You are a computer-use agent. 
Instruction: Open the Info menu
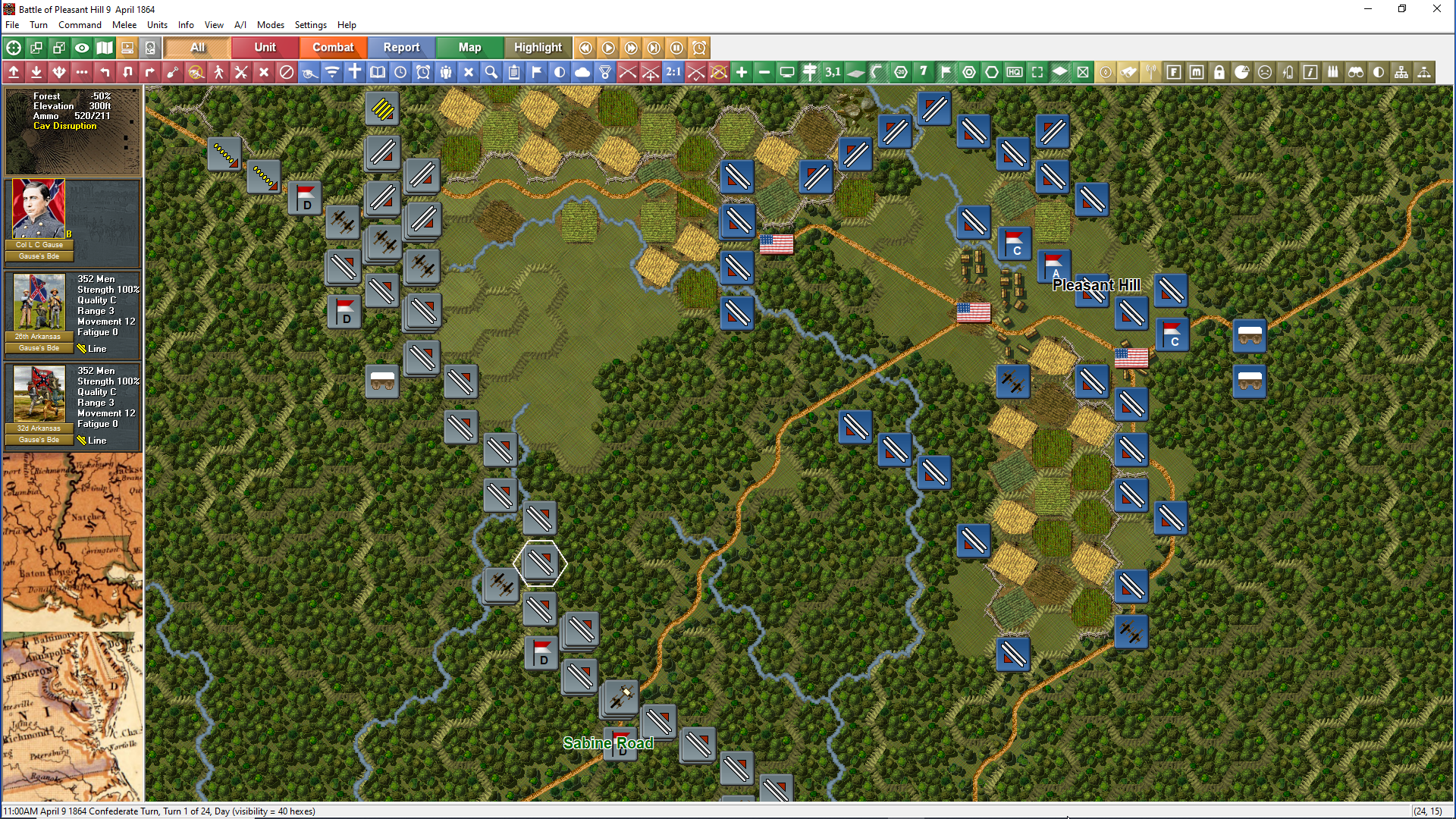[186, 25]
